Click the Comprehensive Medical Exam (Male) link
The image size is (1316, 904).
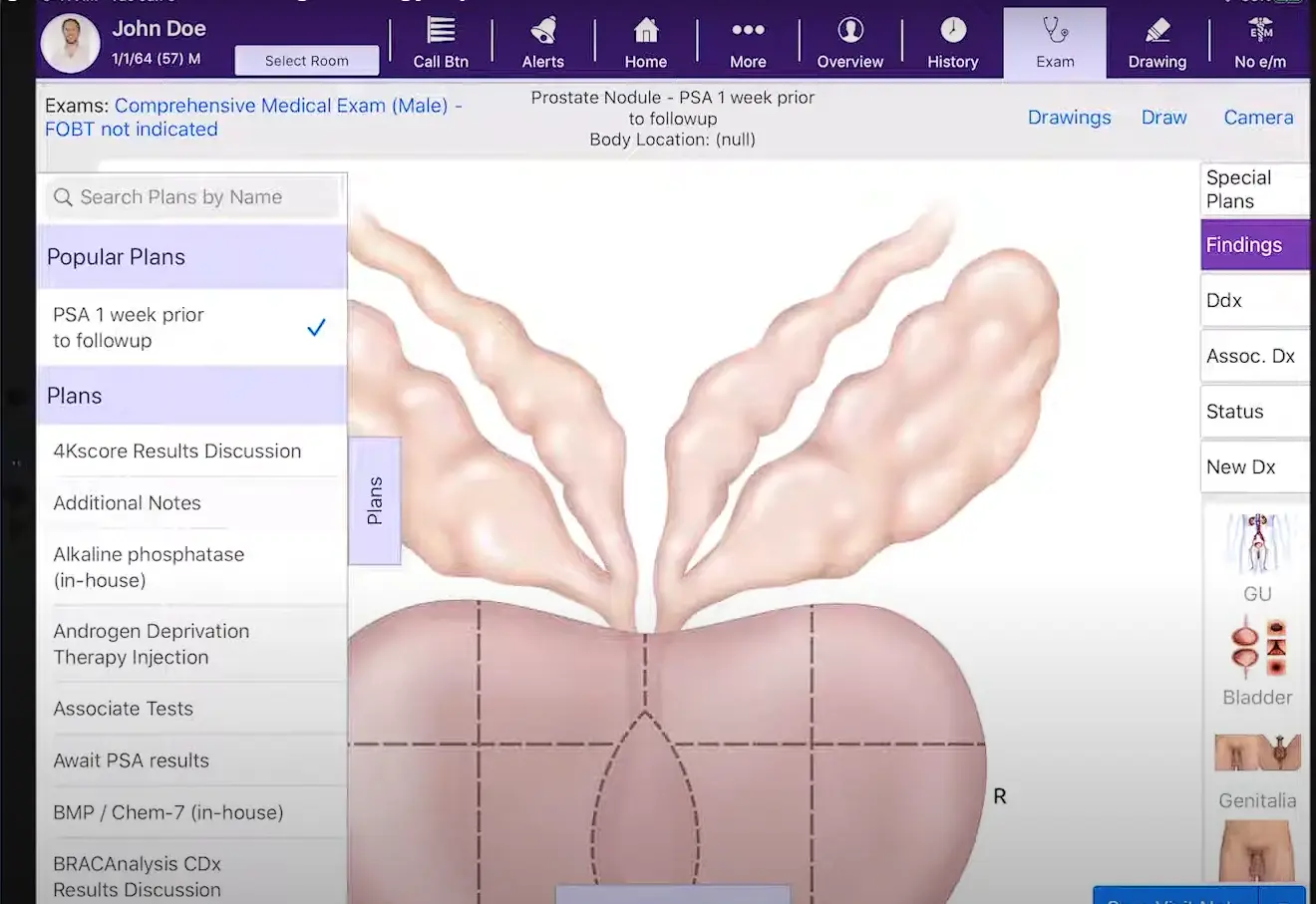[287, 105]
